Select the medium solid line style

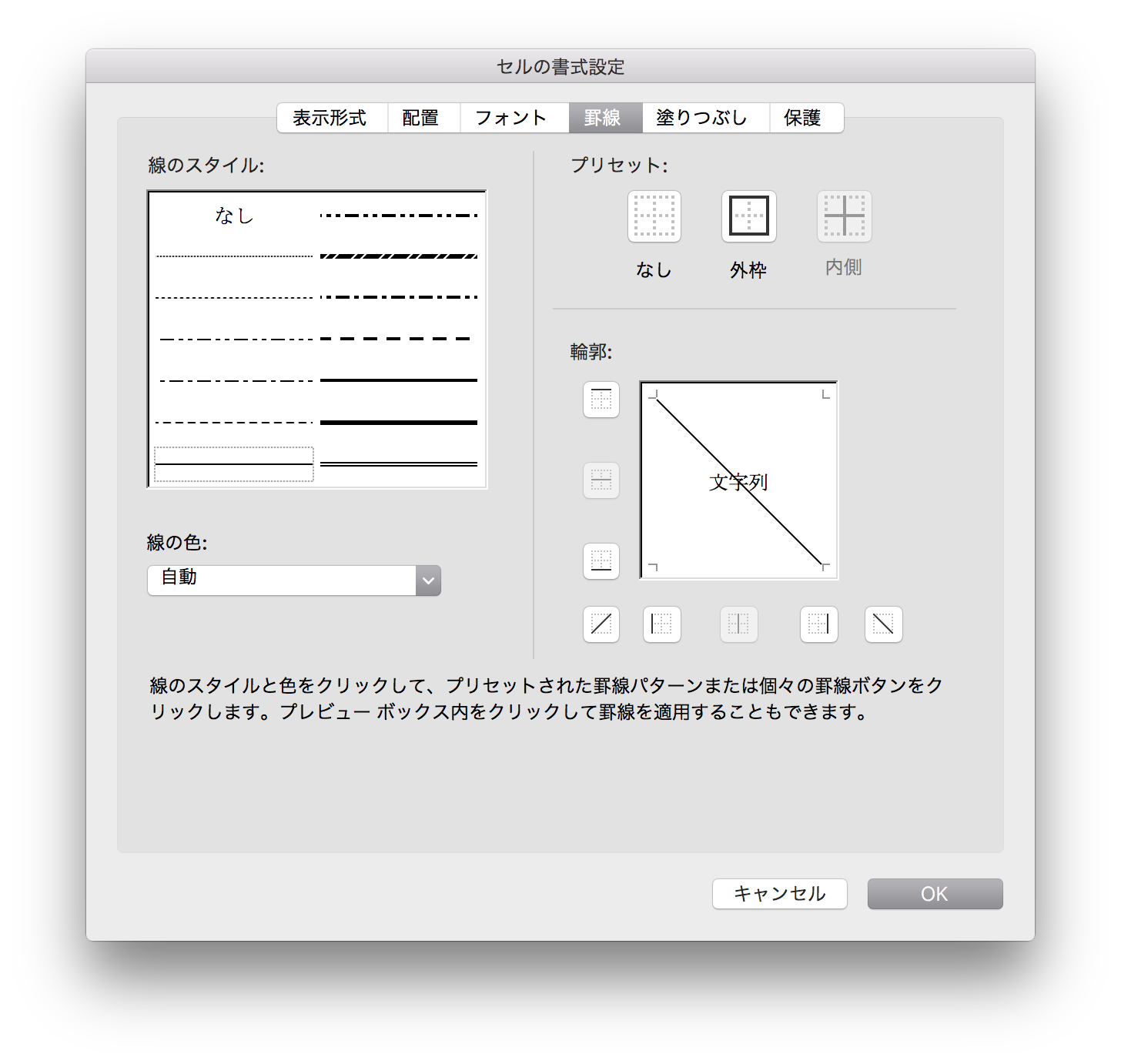399,380
